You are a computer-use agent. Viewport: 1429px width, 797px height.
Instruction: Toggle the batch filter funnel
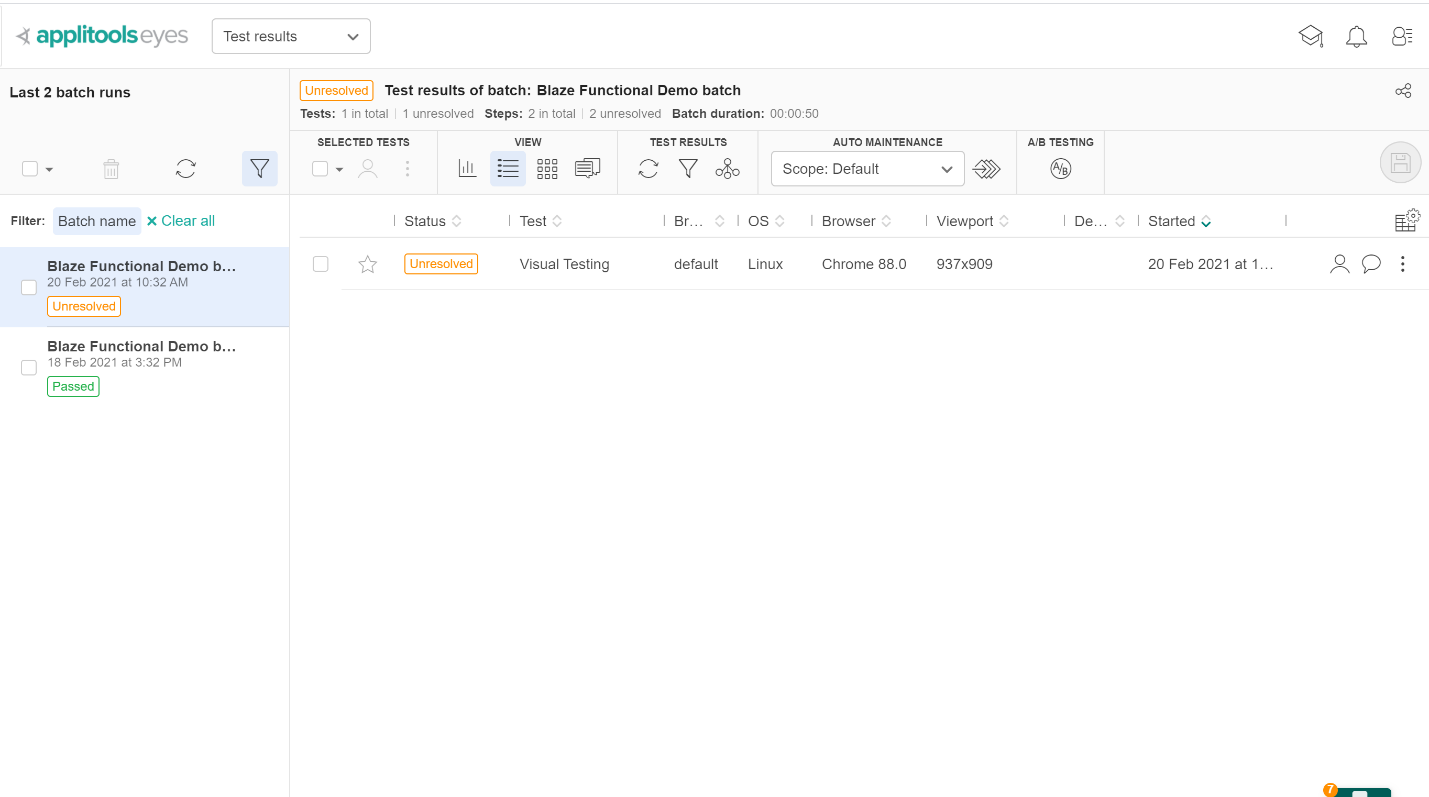coord(260,169)
